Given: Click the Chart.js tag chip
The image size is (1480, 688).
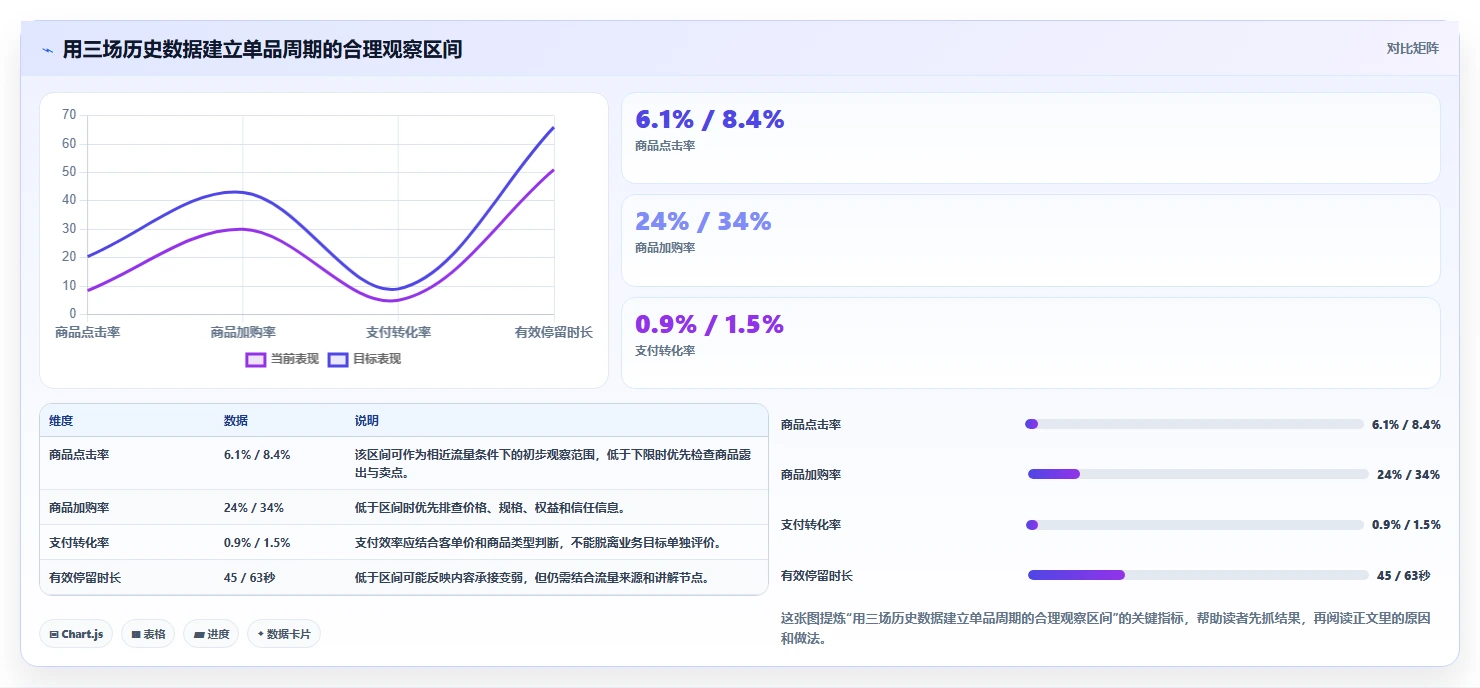Looking at the screenshot, I should coord(76,634).
